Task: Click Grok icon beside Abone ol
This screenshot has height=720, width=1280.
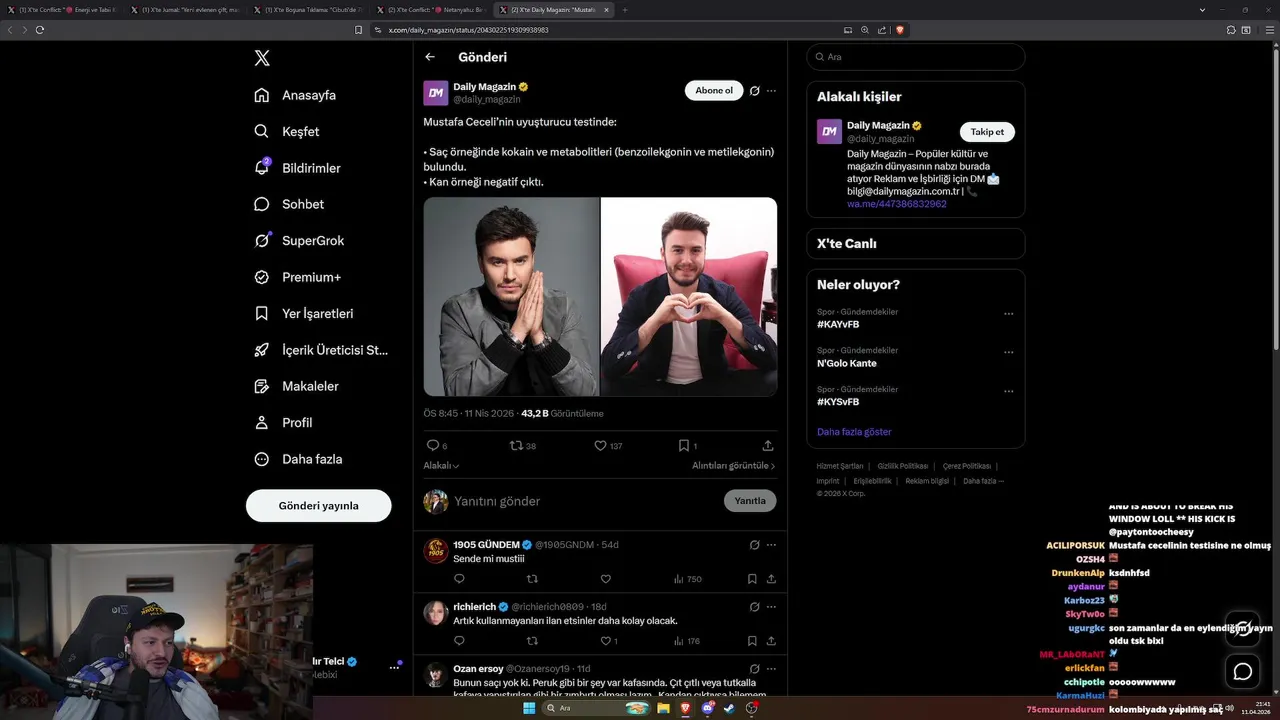Action: point(755,90)
